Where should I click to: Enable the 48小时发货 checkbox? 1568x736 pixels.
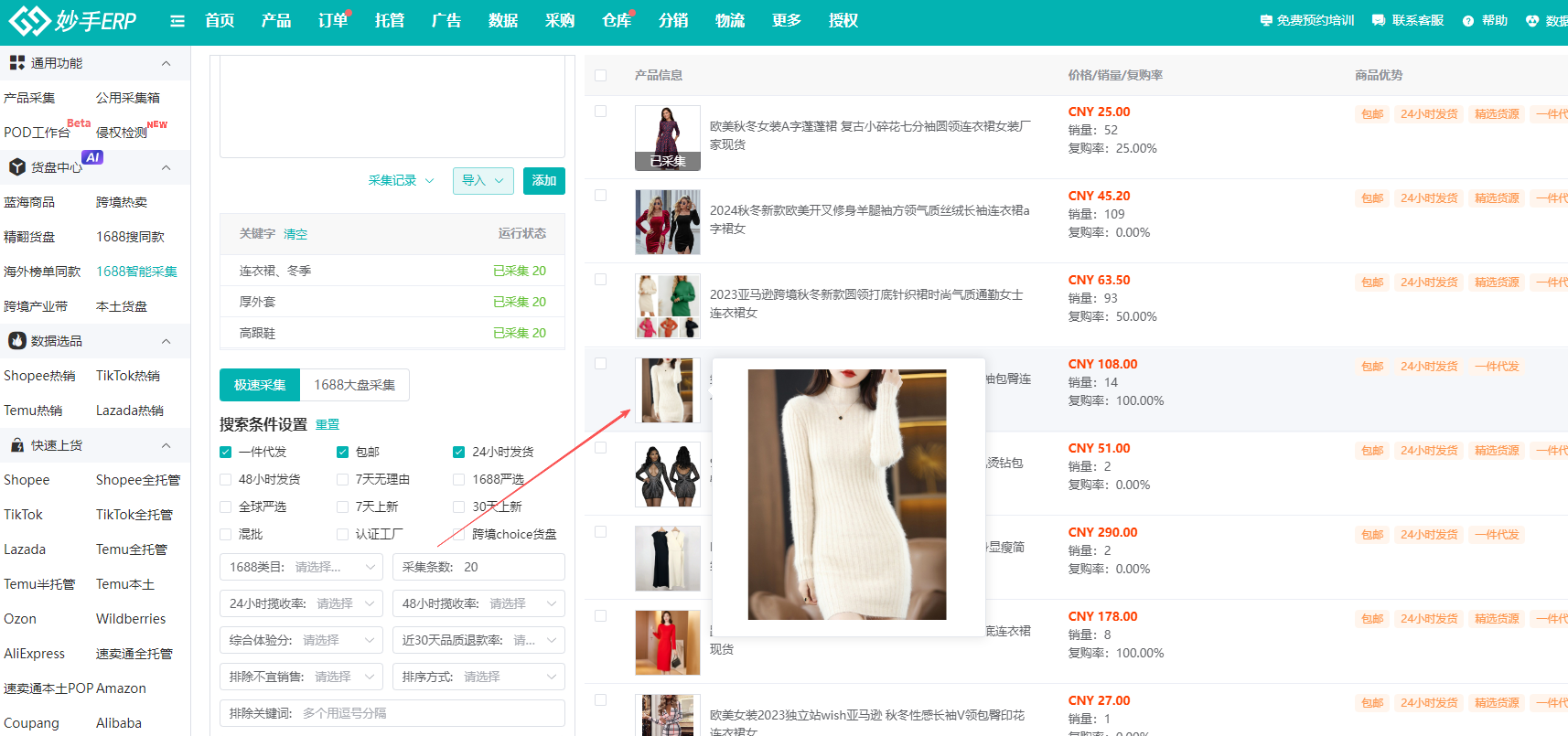(226, 479)
